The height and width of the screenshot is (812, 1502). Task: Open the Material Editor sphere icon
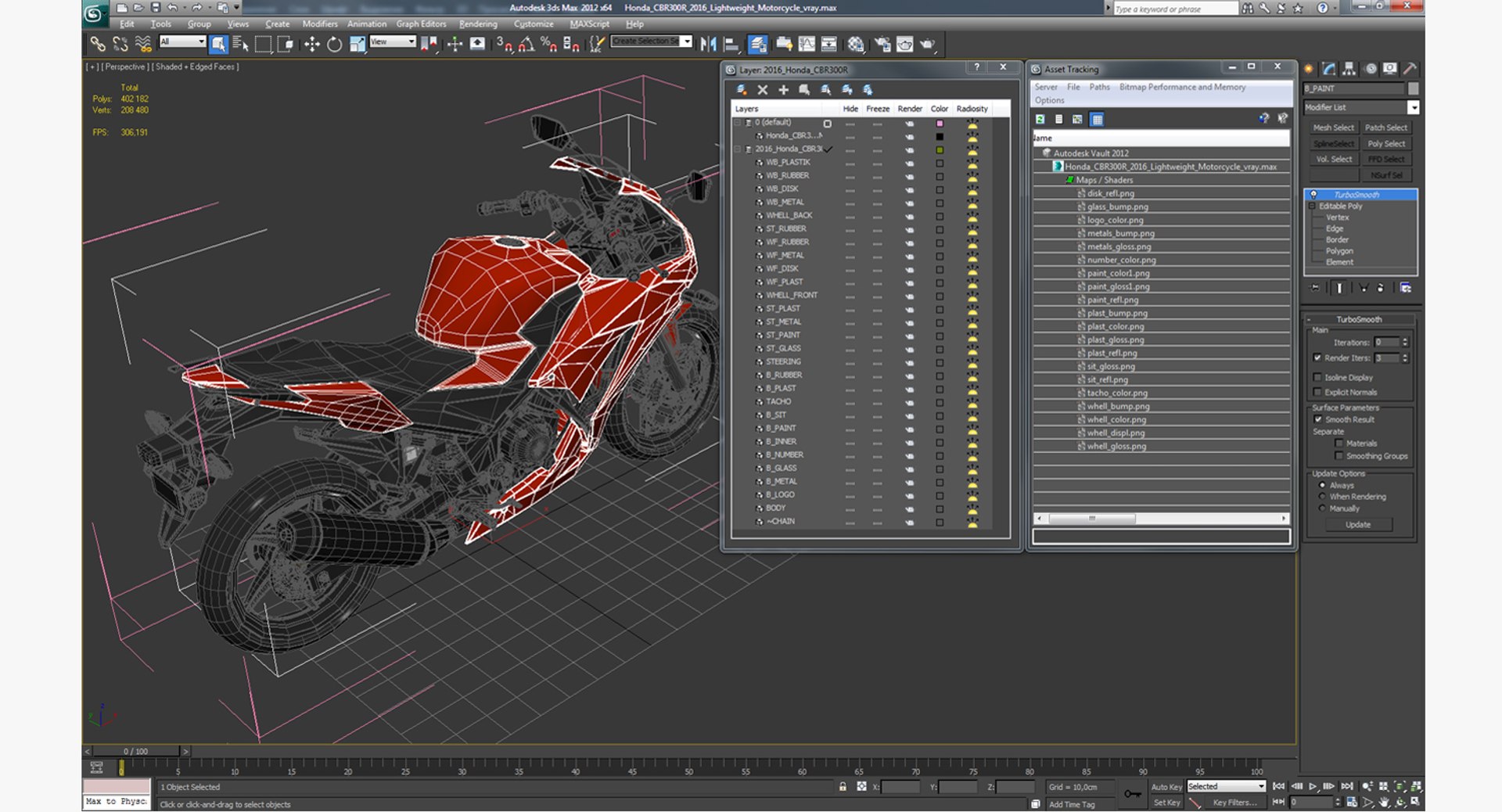tap(856, 45)
